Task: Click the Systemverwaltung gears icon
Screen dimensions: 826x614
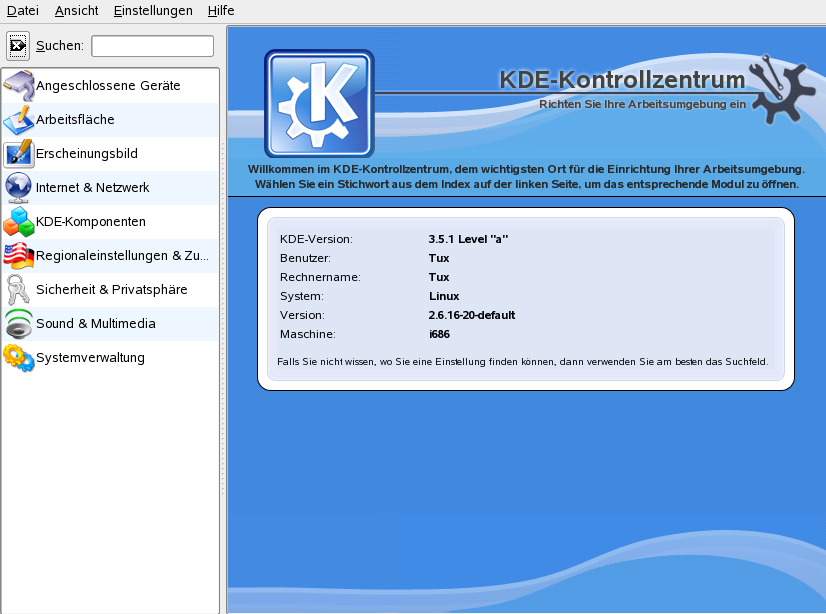Action: pyautogui.click(x=19, y=358)
